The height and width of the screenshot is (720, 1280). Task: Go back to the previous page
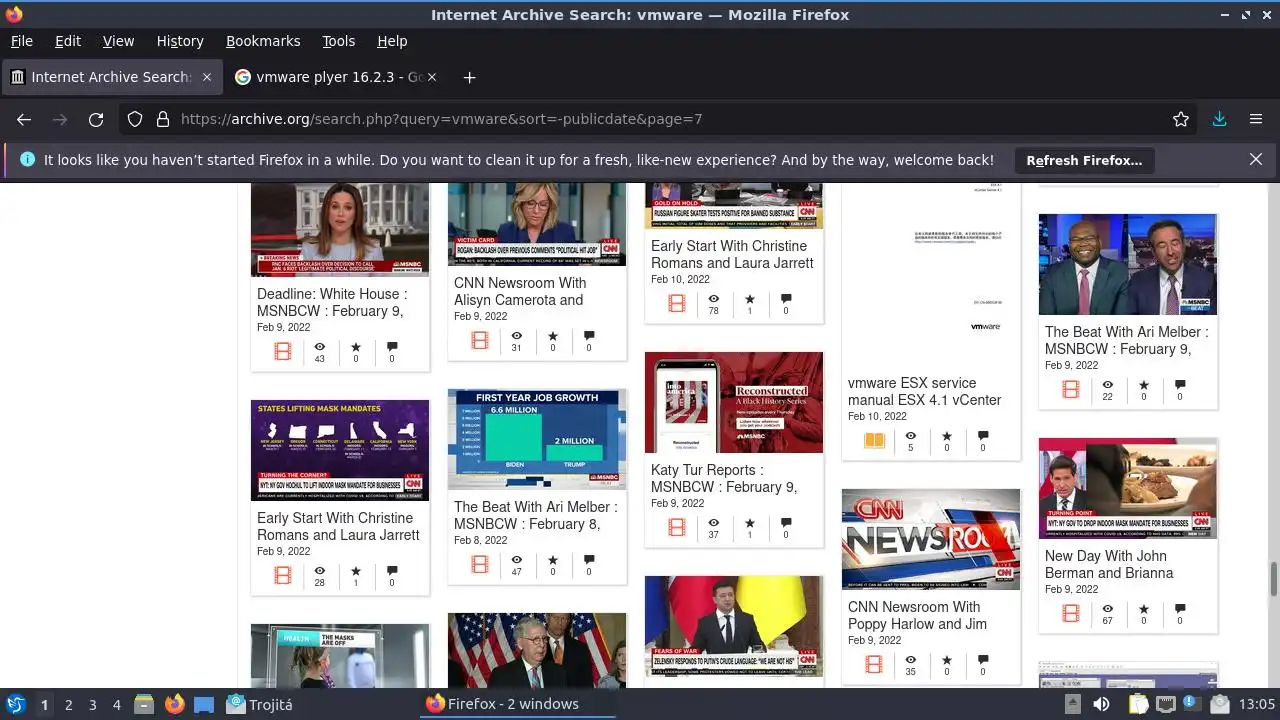(24, 119)
